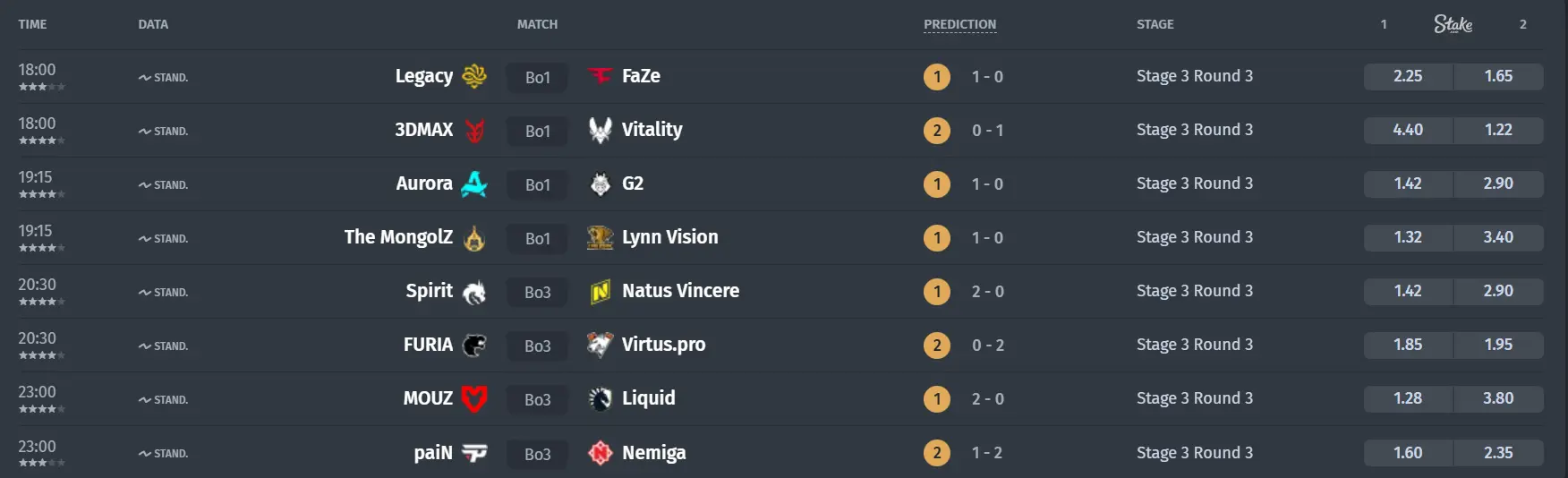Screen dimensions: 1568x478
Task: Click the Aurora team logo icon
Action: click(473, 184)
